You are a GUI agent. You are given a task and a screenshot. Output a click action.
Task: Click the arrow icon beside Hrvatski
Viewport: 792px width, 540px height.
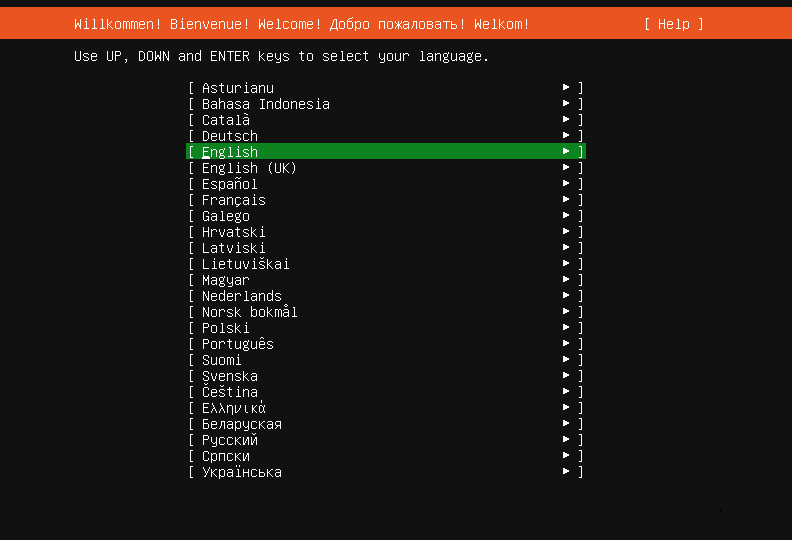566,231
